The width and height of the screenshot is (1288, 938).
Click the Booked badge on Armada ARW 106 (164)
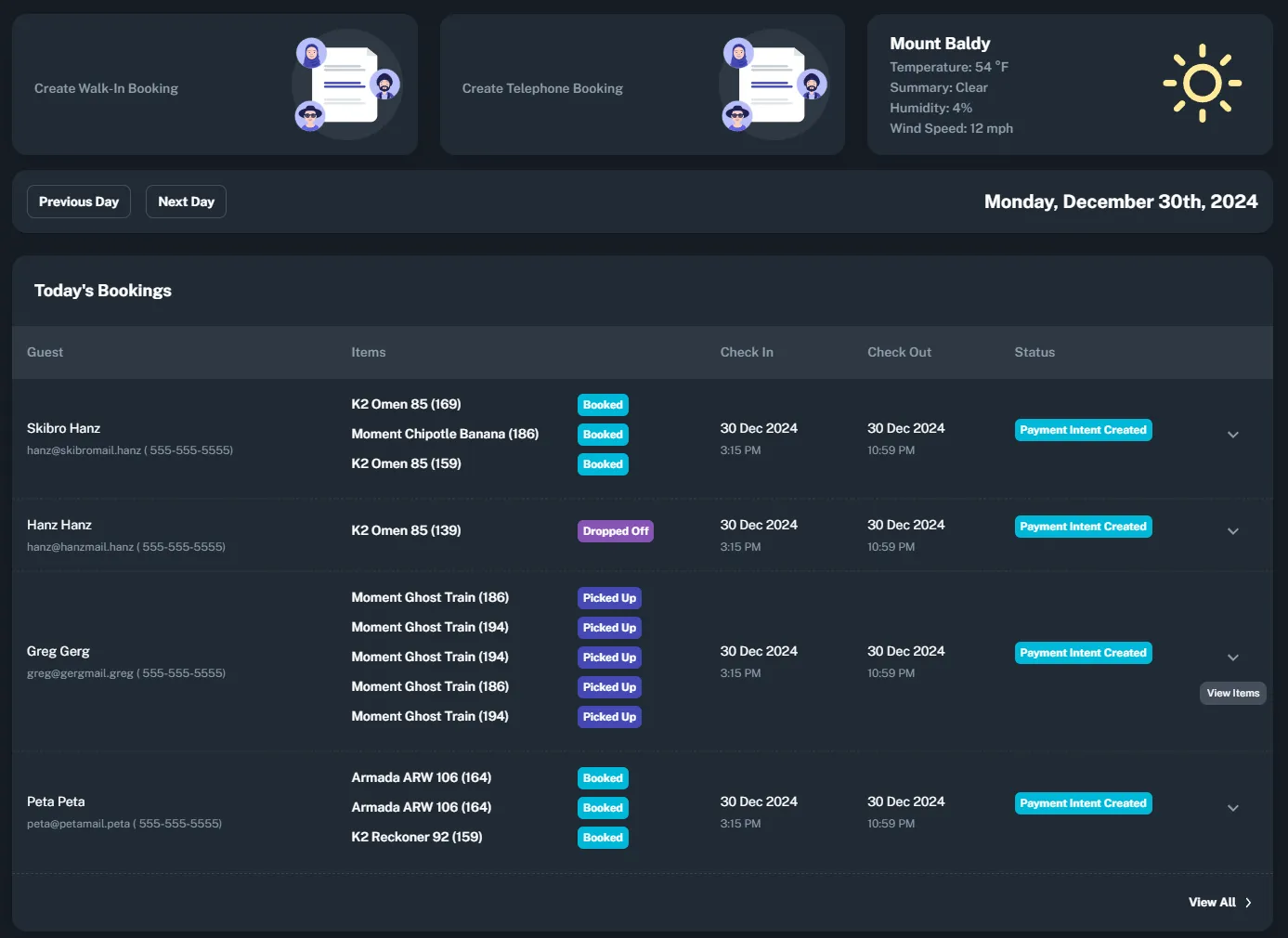(603, 777)
